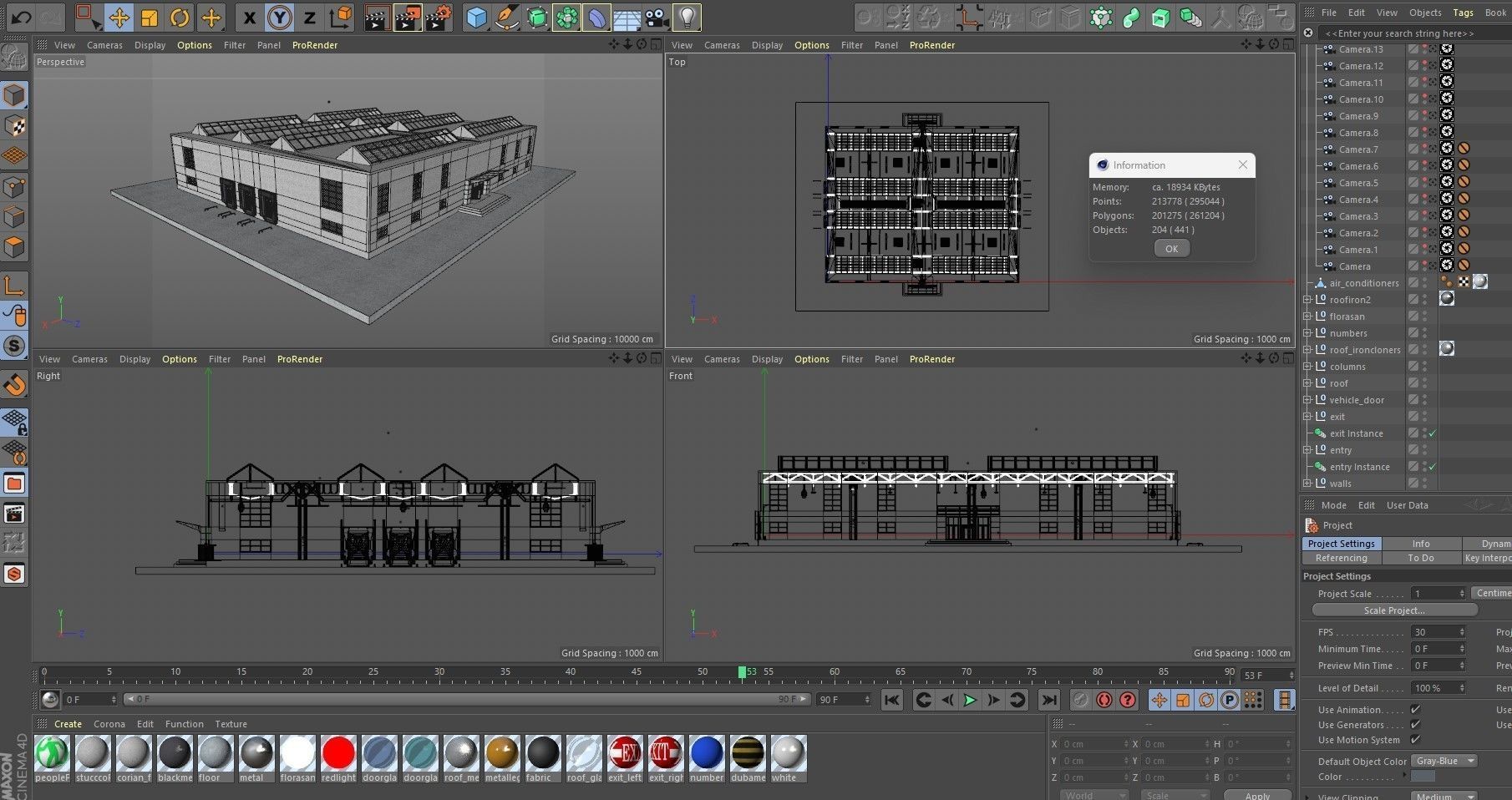Toggle the exit instance enable checkmark
Image resolution: width=1512 pixels, height=800 pixels.
point(1432,433)
